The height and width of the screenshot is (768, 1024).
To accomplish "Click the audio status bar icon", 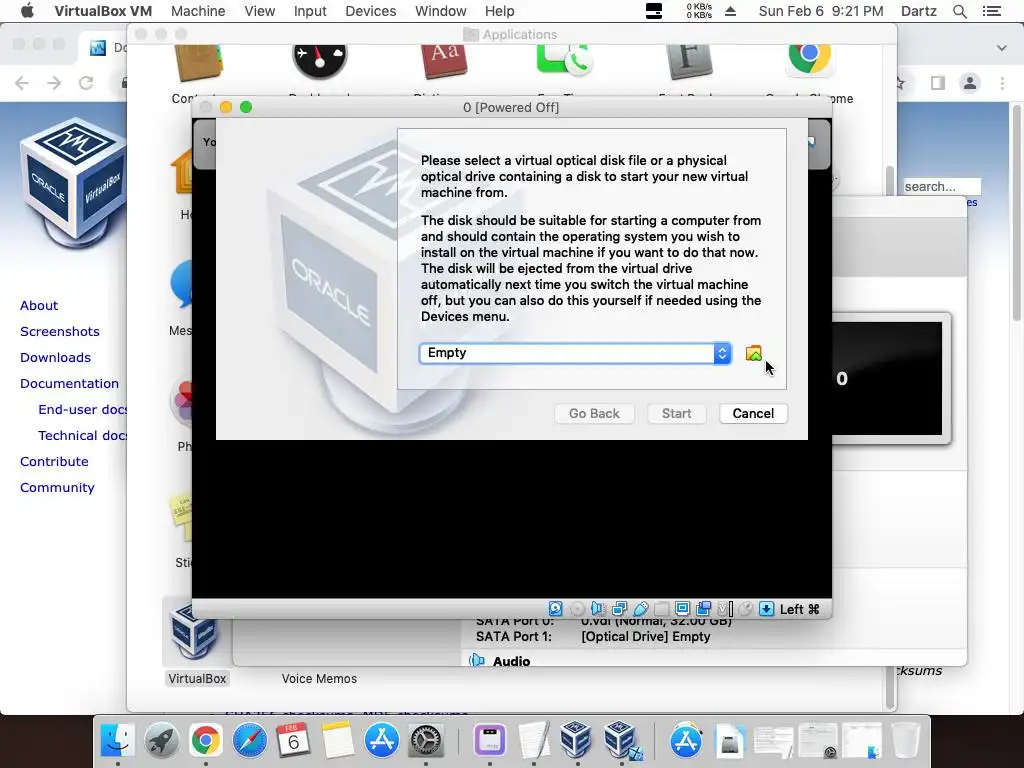I will [x=598, y=609].
